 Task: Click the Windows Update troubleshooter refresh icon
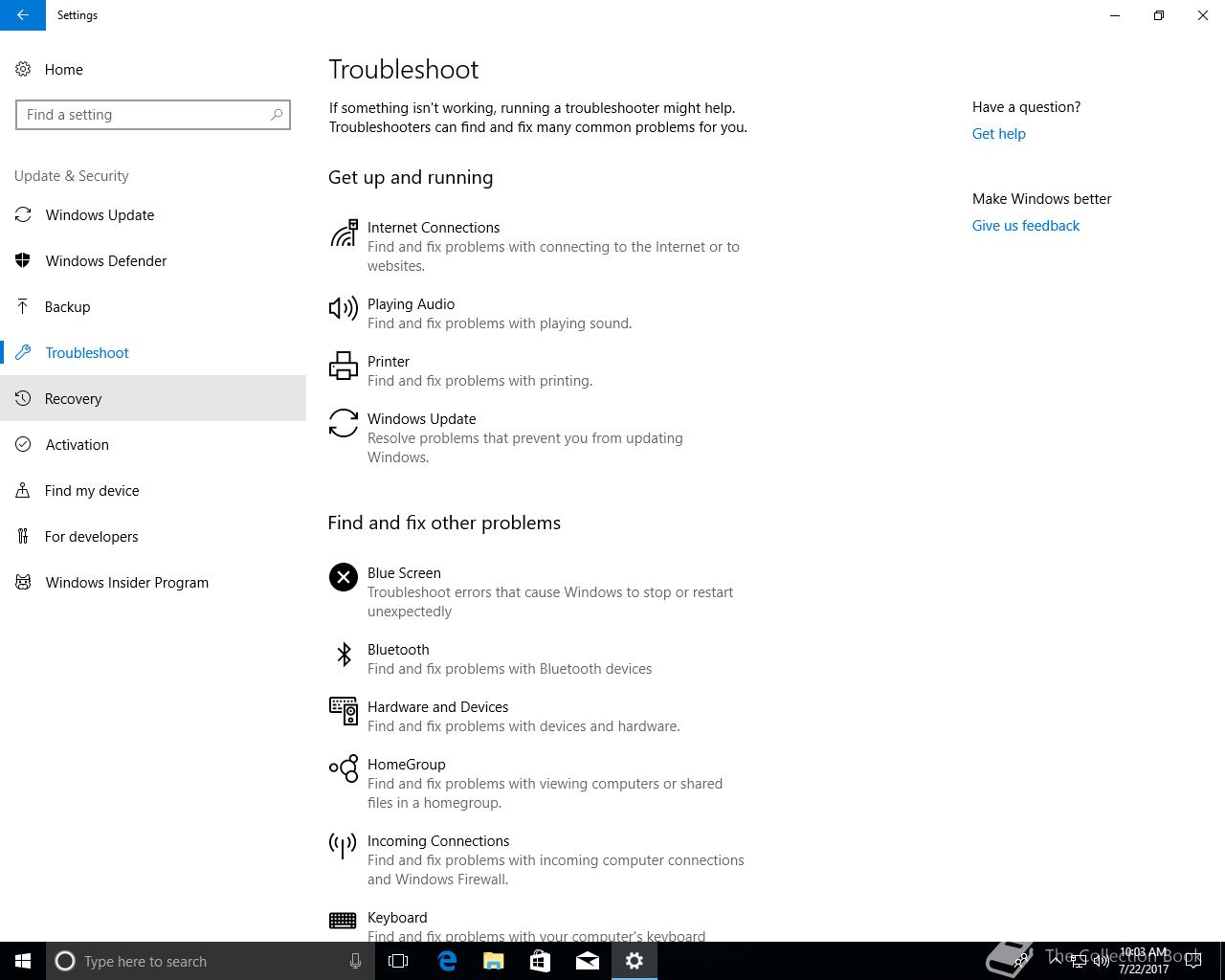tap(344, 423)
